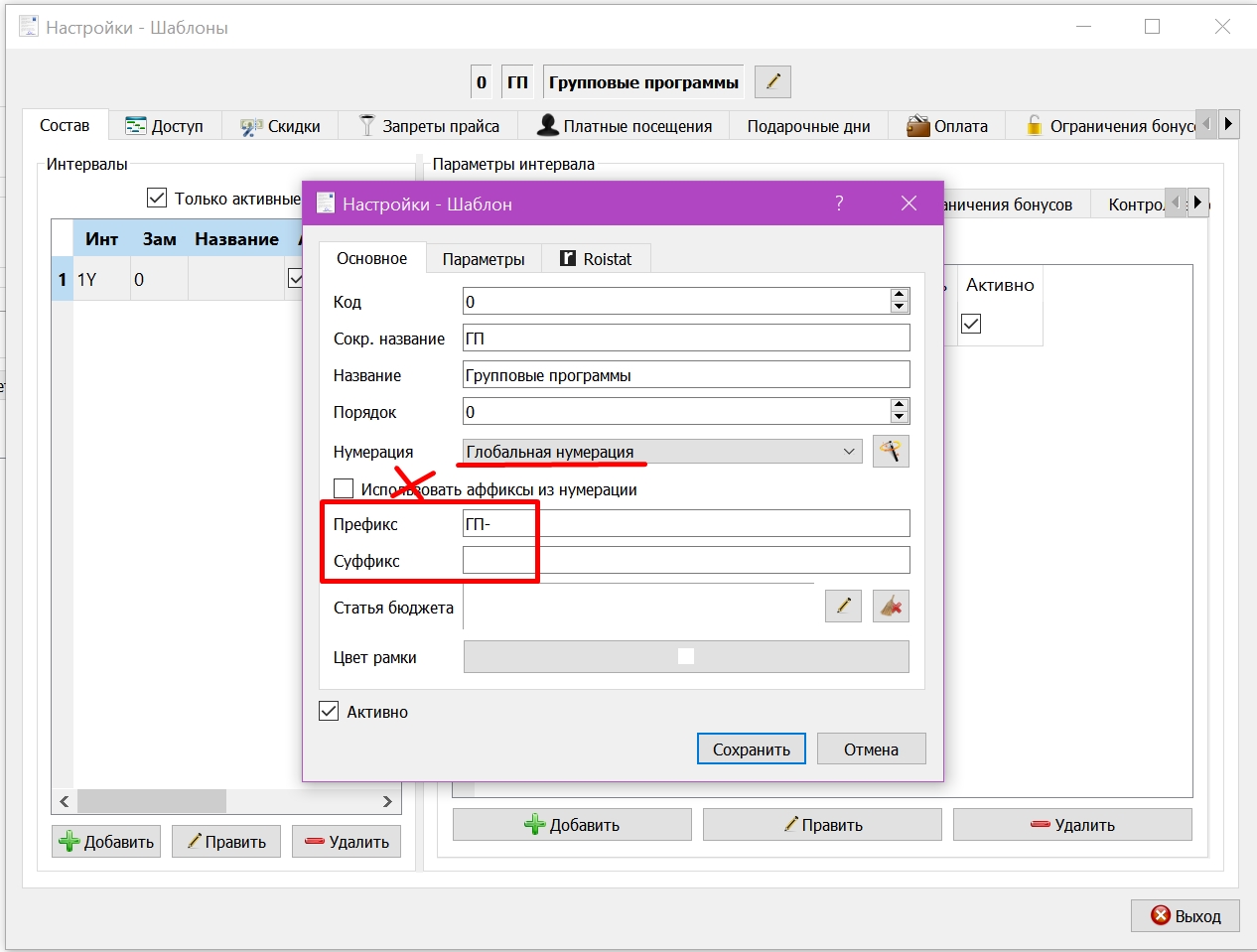Click pencil edit icon beside Групповые программы
This screenshot has height=952, width=1257.
[772, 82]
